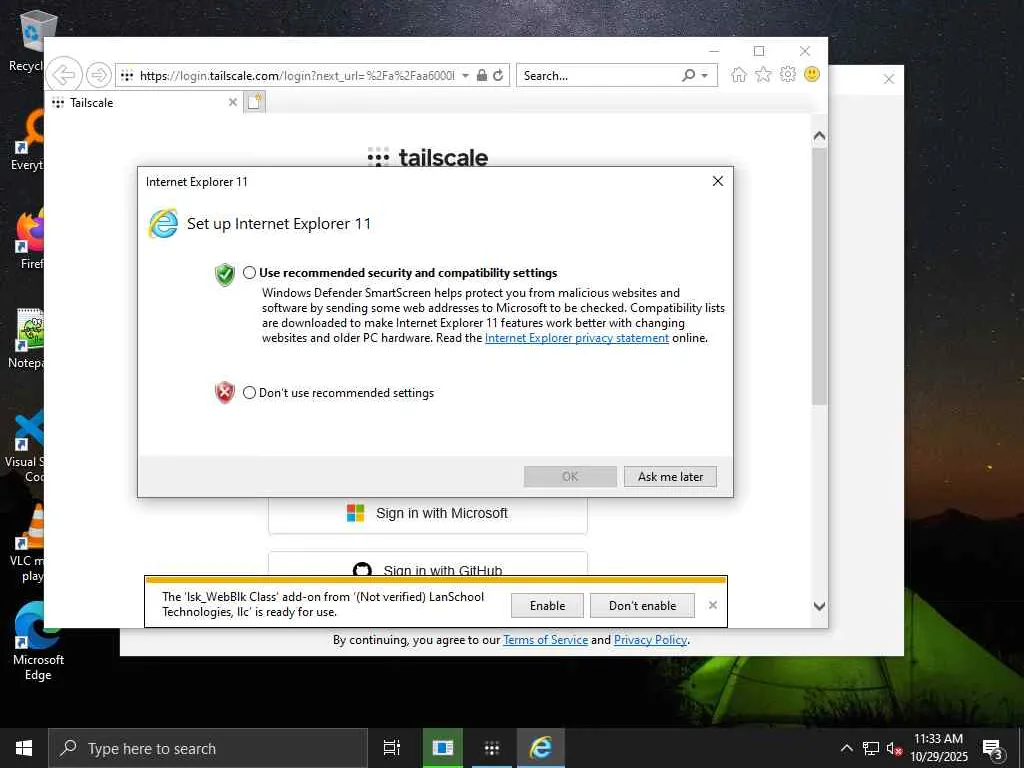Close the Internet Explorer 11 setup dialog
1024x768 pixels.
click(718, 181)
